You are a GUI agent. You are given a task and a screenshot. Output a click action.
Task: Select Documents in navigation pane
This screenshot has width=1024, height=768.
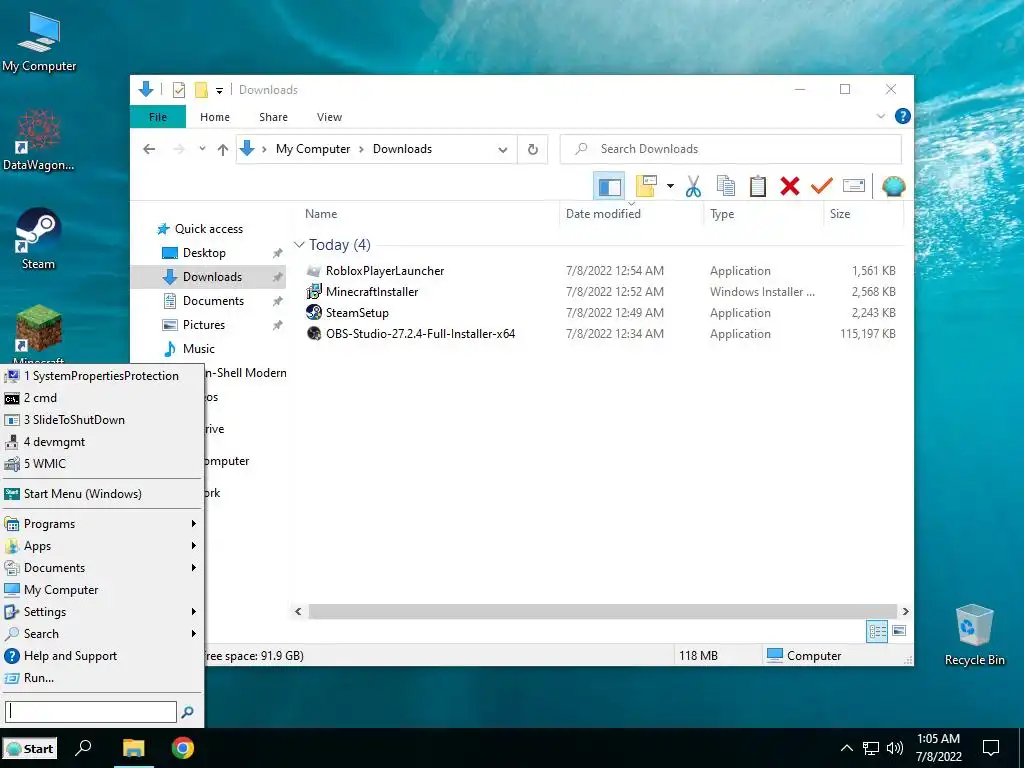[x=213, y=301]
